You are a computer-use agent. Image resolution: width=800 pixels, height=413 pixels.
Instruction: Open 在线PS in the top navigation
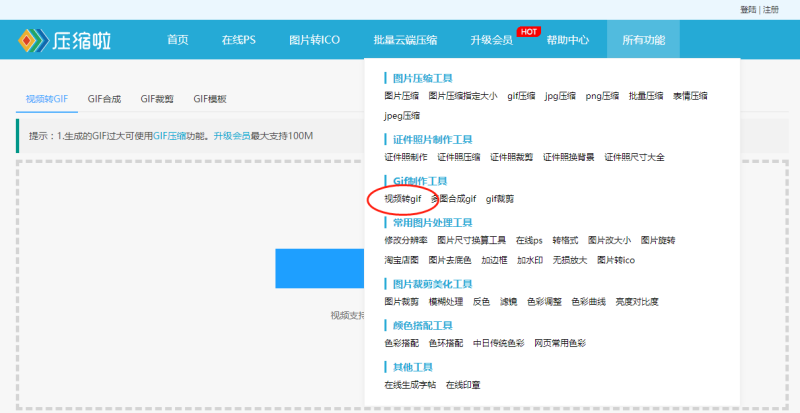click(239, 40)
